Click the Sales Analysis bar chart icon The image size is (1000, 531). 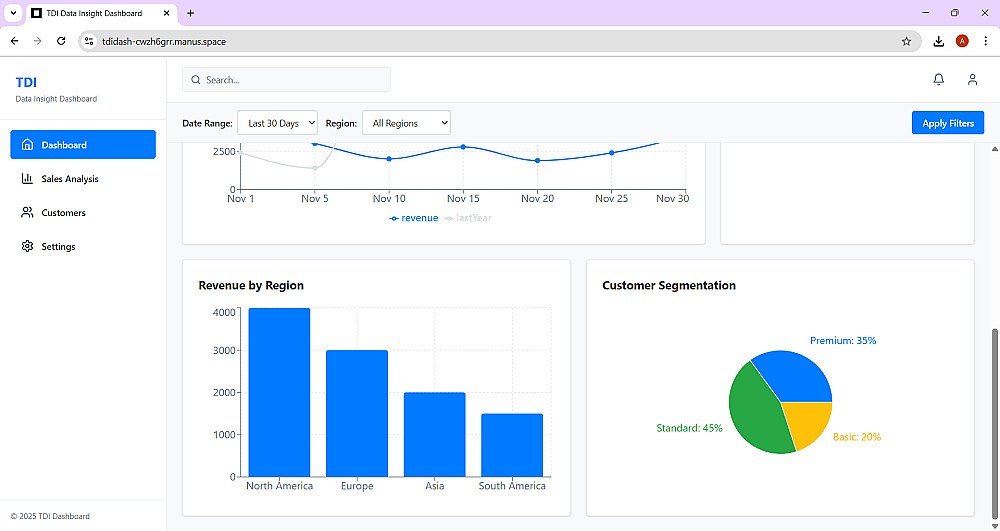coord(27,178)
